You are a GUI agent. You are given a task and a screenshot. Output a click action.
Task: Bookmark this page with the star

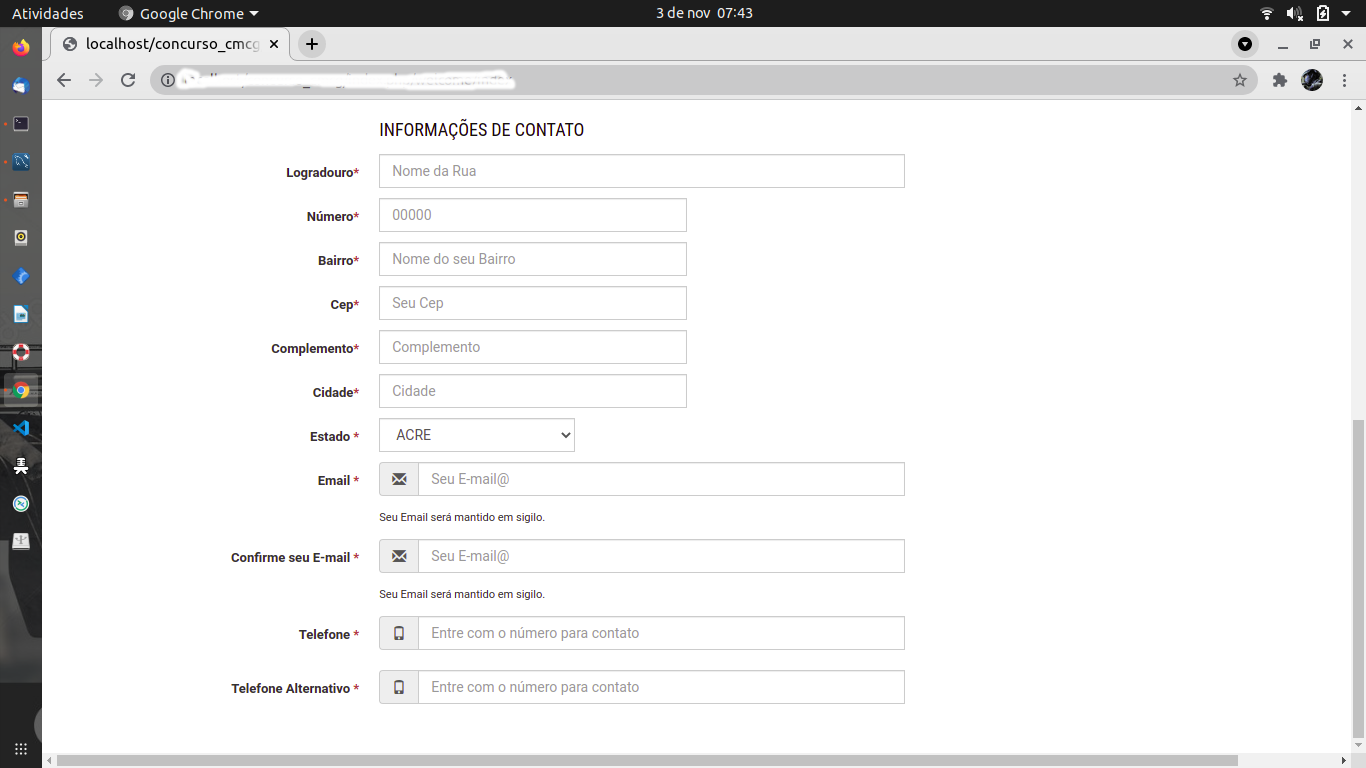pos(1240,80)
